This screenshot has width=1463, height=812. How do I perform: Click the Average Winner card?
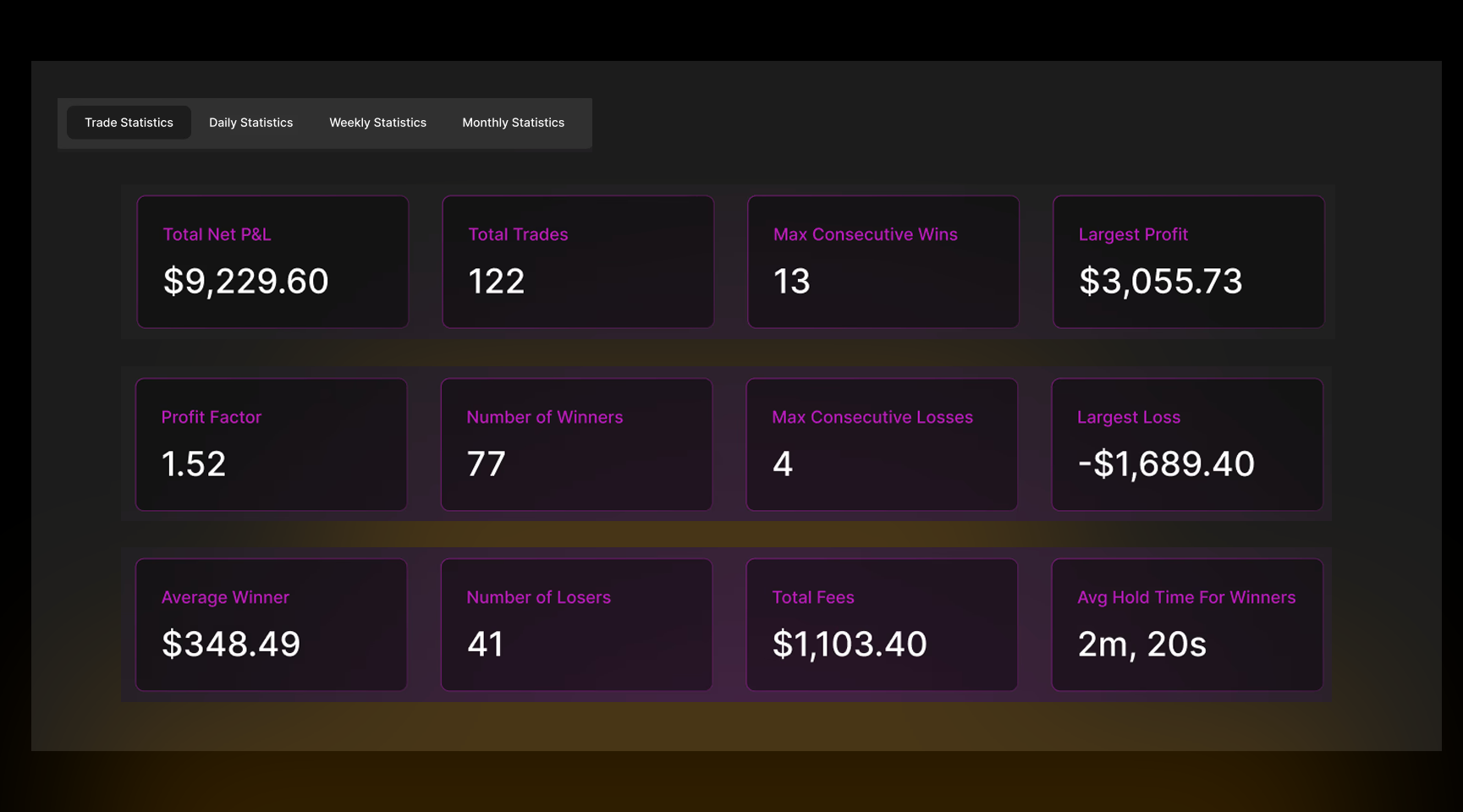point(271,624)
